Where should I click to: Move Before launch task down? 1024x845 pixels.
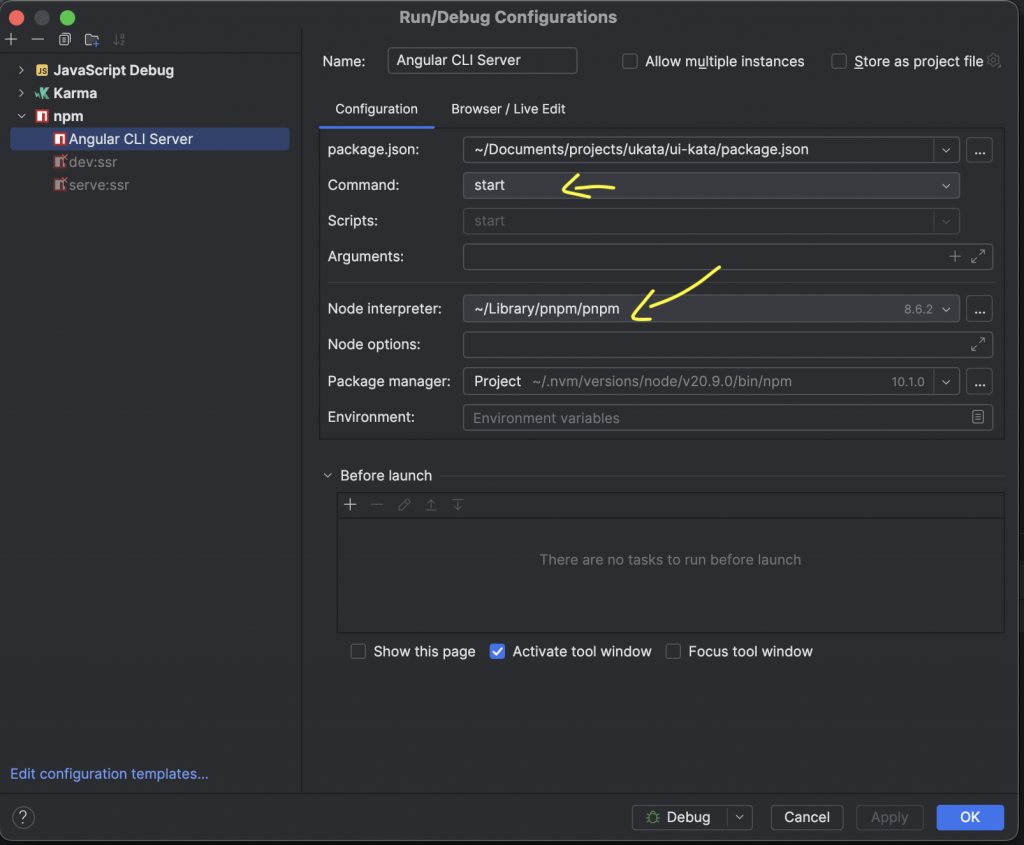458,505
